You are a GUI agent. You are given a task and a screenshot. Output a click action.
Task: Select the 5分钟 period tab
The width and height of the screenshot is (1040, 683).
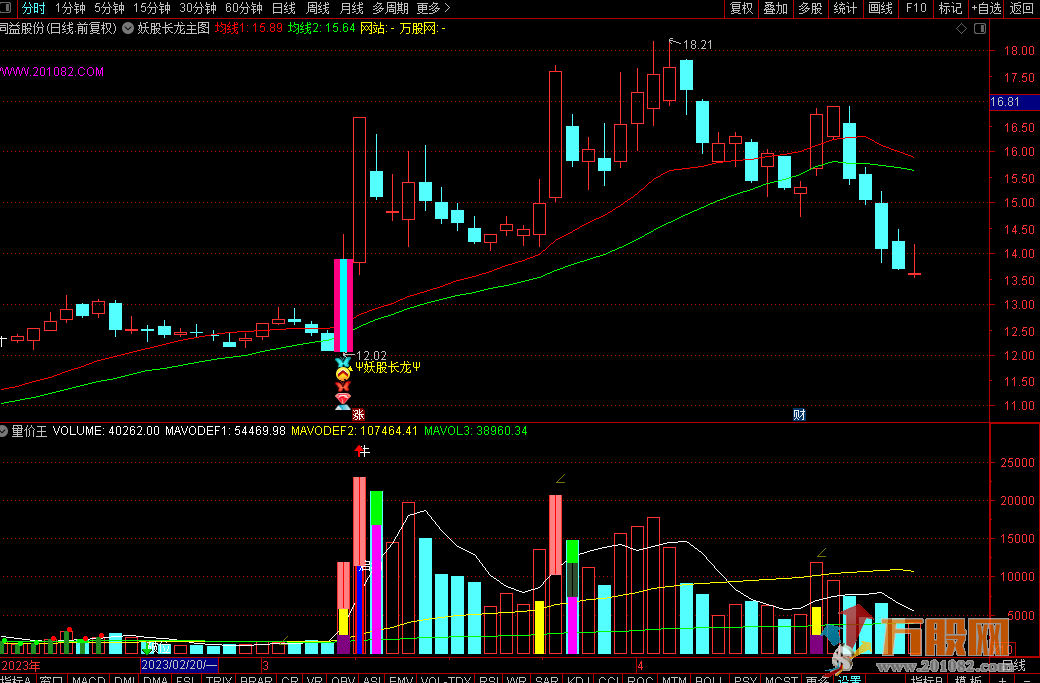coord(109,8)
